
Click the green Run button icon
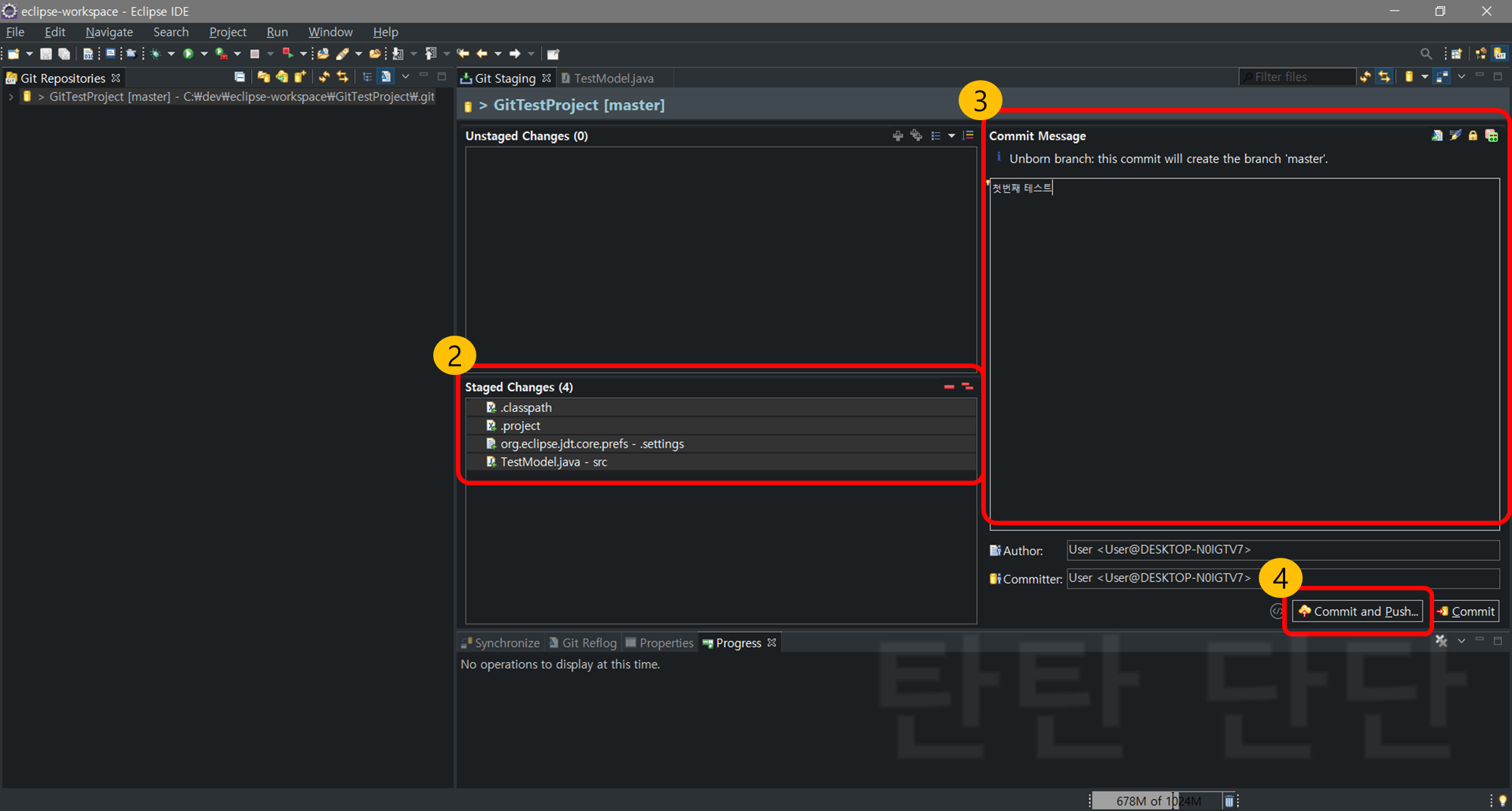pyautogui.click(x=188, y=54)
